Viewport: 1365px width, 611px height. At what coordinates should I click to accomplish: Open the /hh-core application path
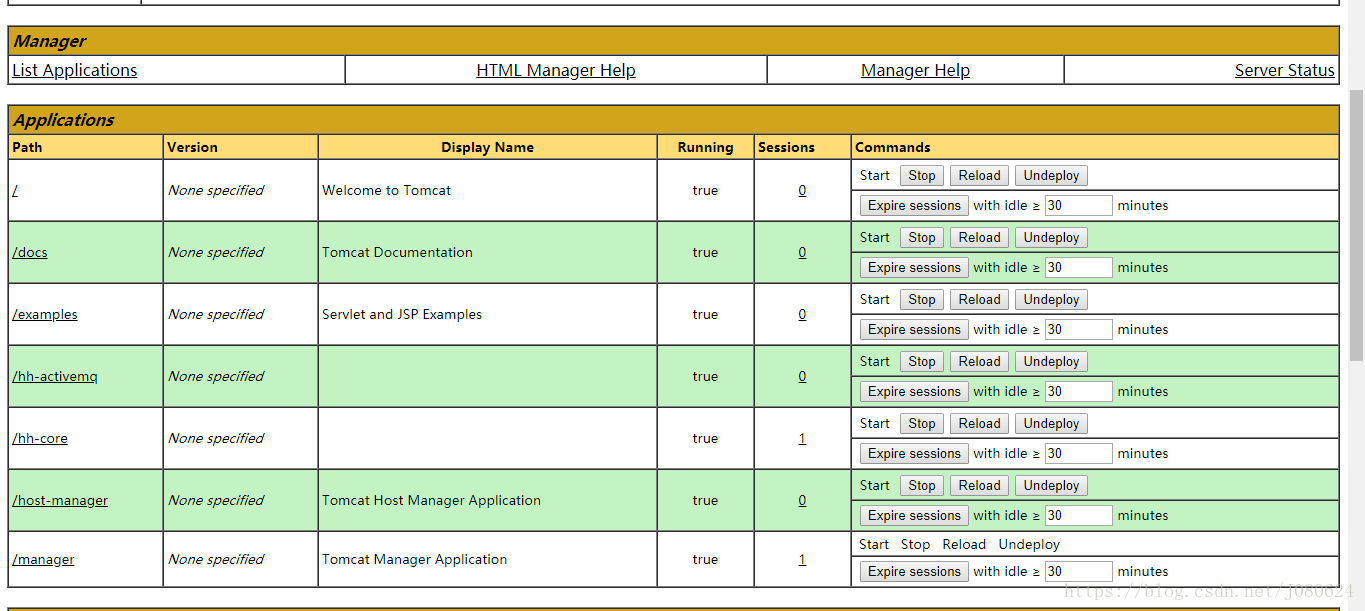click(x=40, y=438)
